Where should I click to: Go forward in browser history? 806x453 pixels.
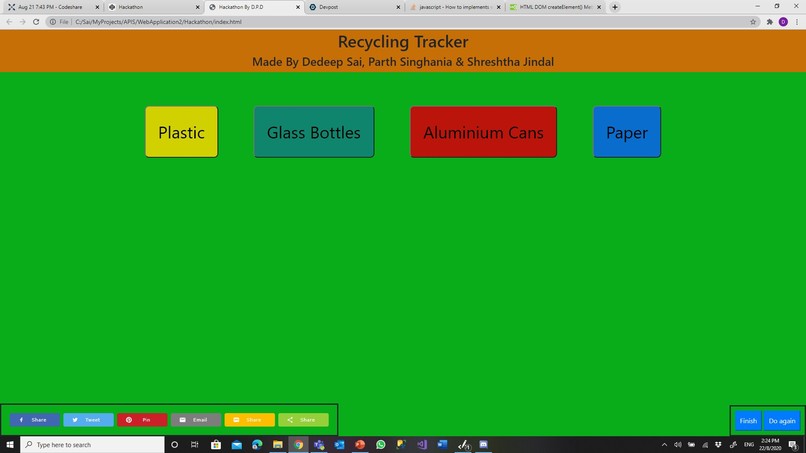[x=23, y=22]
